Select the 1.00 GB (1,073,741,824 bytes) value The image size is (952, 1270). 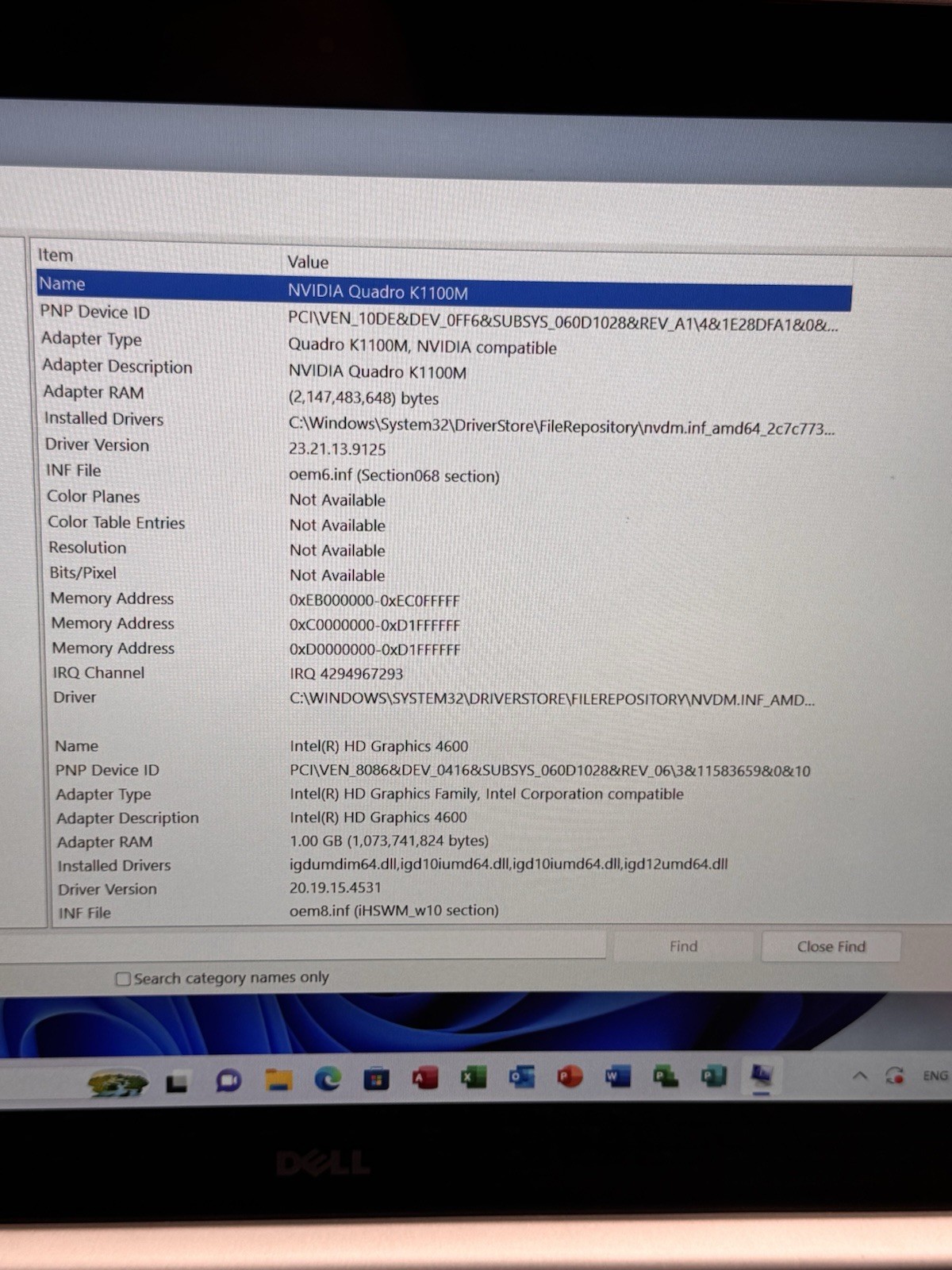click(389, 841)
